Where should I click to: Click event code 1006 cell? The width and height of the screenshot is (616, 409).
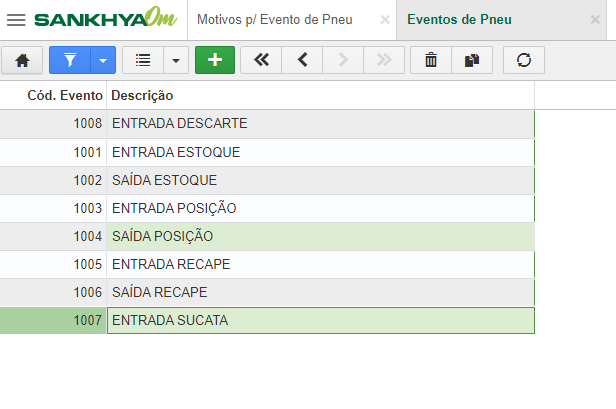pyautogui.click(x=53, y=292)
